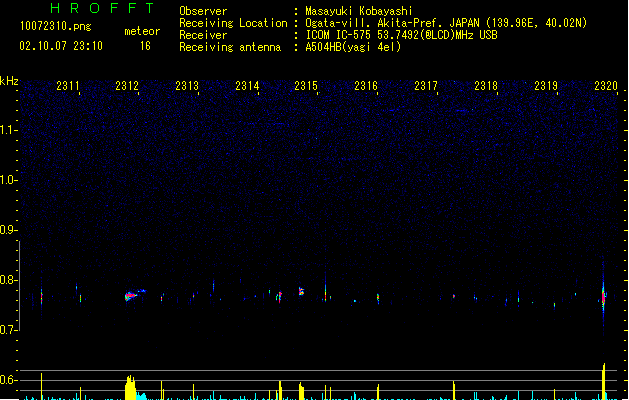The image size is (629, 400).
Task: Click the kHz axis unit label
Action: point(9,81)
